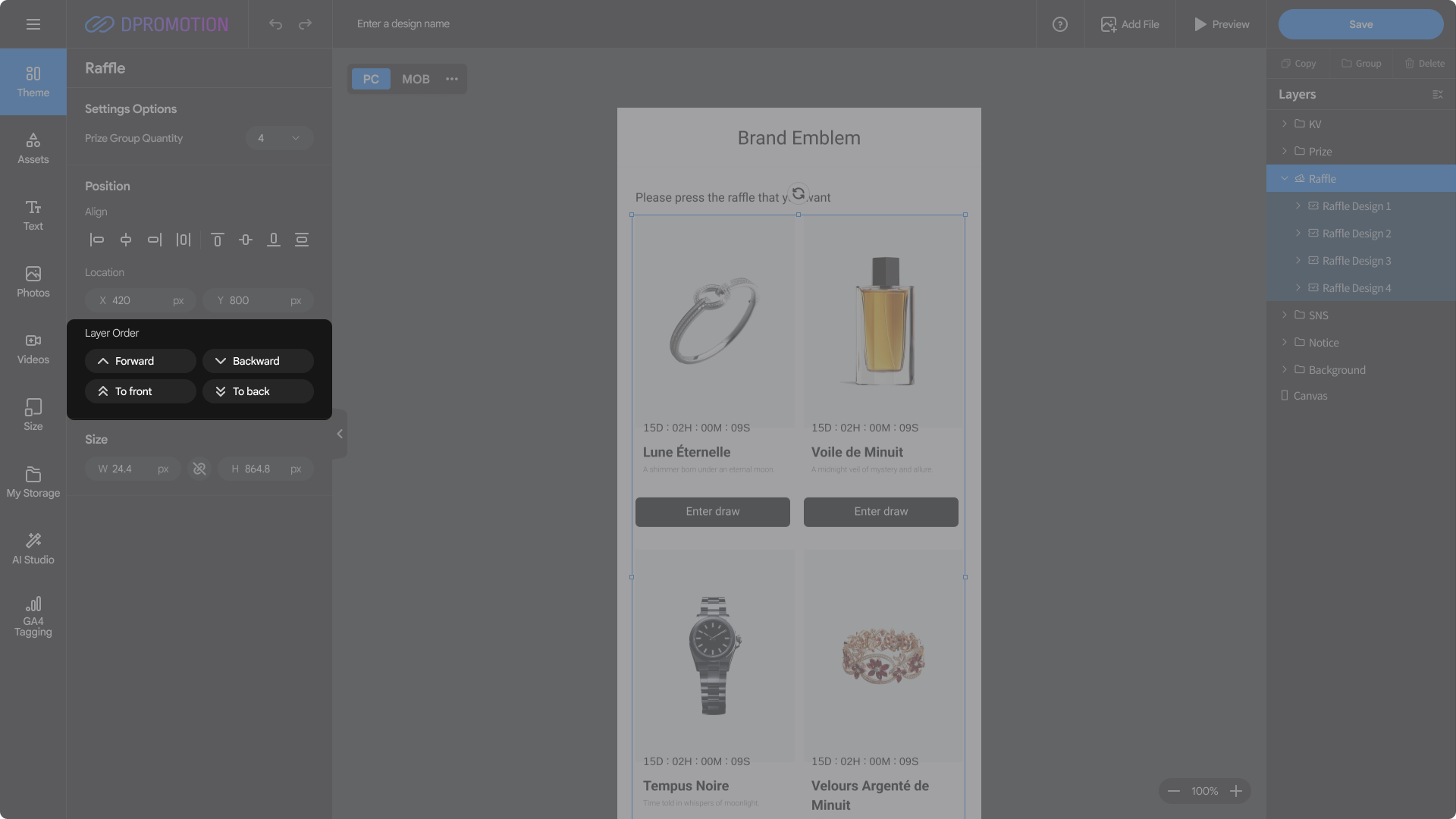Expand Raffle Design 2 layer
Screen dimensions: 1456x819
[x=1298, y=233]
